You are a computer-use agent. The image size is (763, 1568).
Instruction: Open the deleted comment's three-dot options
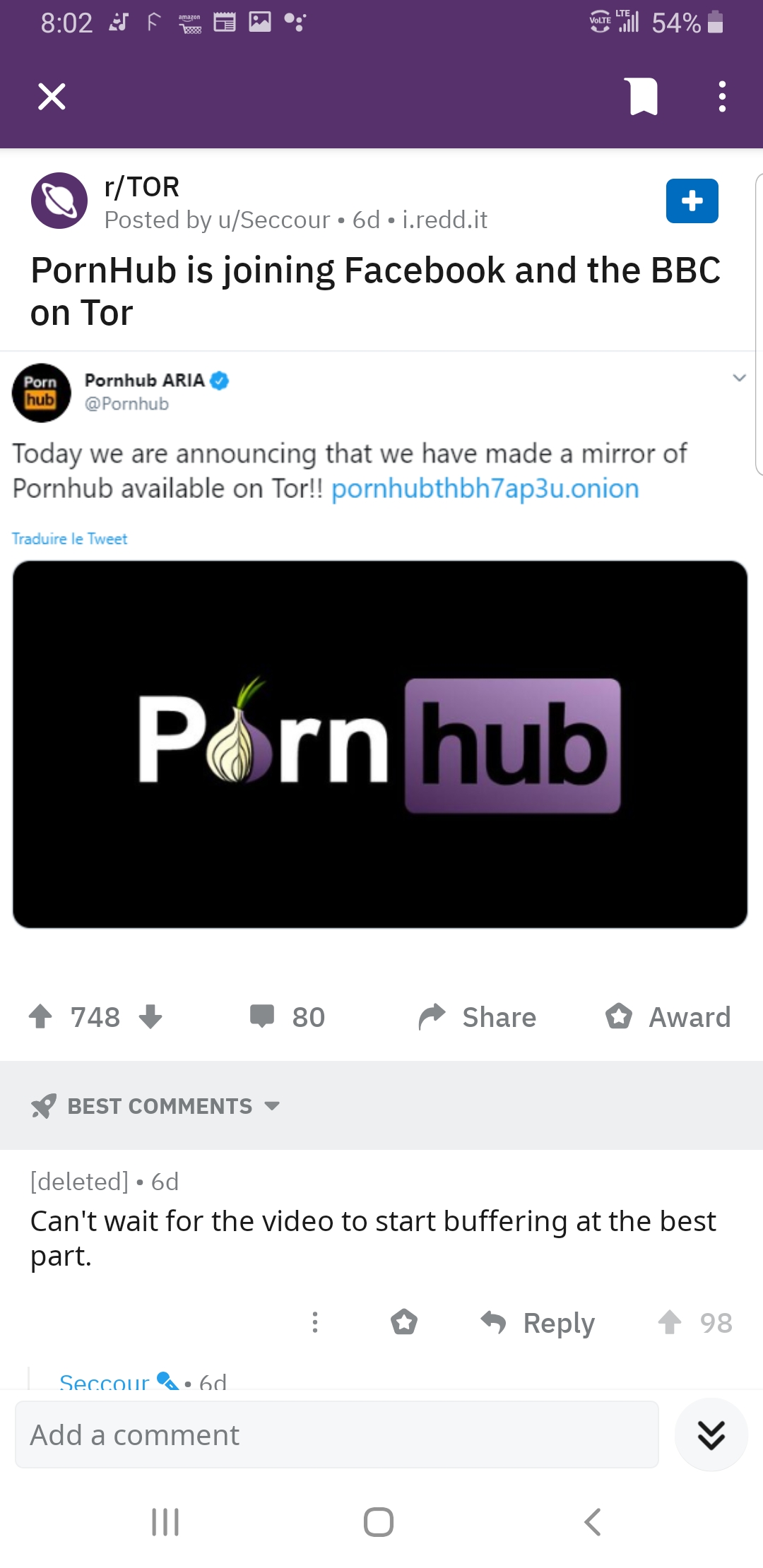pos(315,1322)
